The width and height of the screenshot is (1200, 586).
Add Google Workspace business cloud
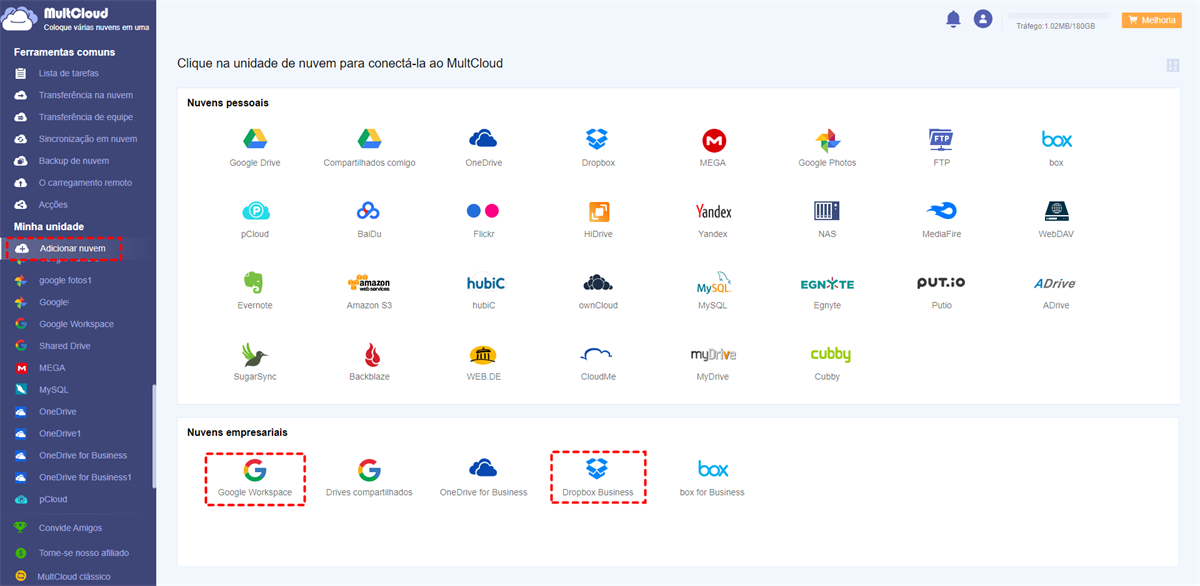click(255, 478)
